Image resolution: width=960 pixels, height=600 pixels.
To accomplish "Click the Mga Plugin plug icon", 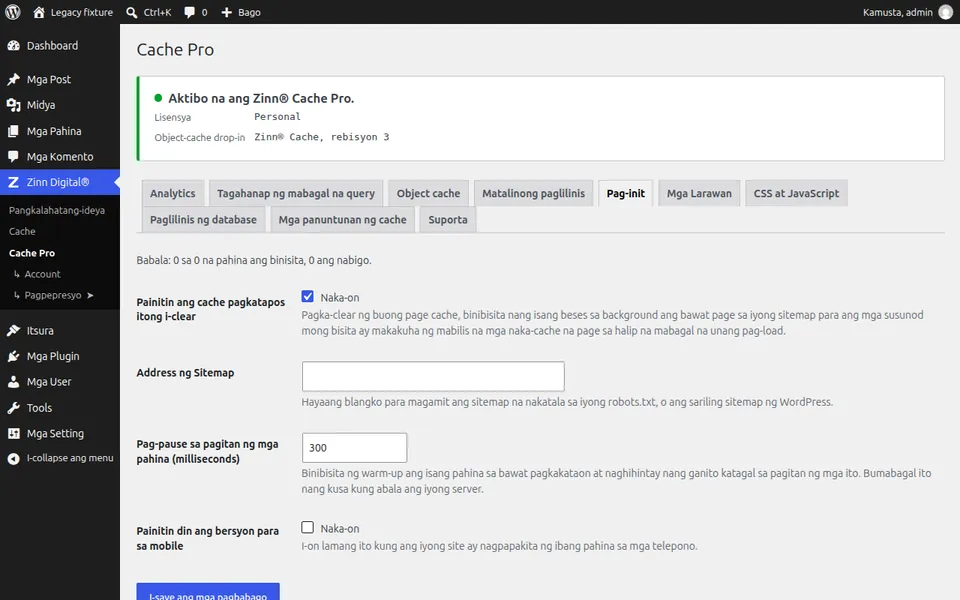I will click(x=13, y=356).
